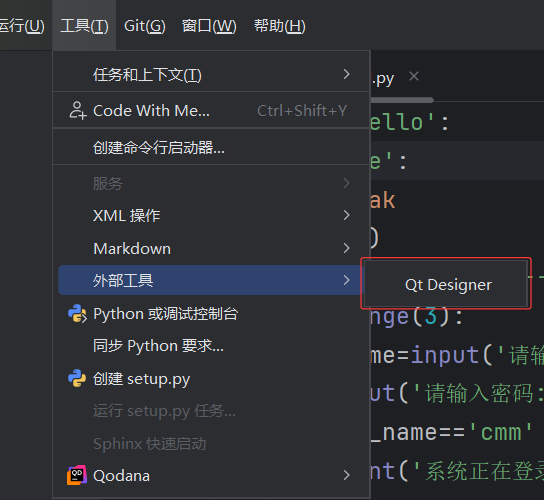This screenshot has width=544, height=500.
Task: Open Python 或调试控制台 entry
Action: [211, 314]
